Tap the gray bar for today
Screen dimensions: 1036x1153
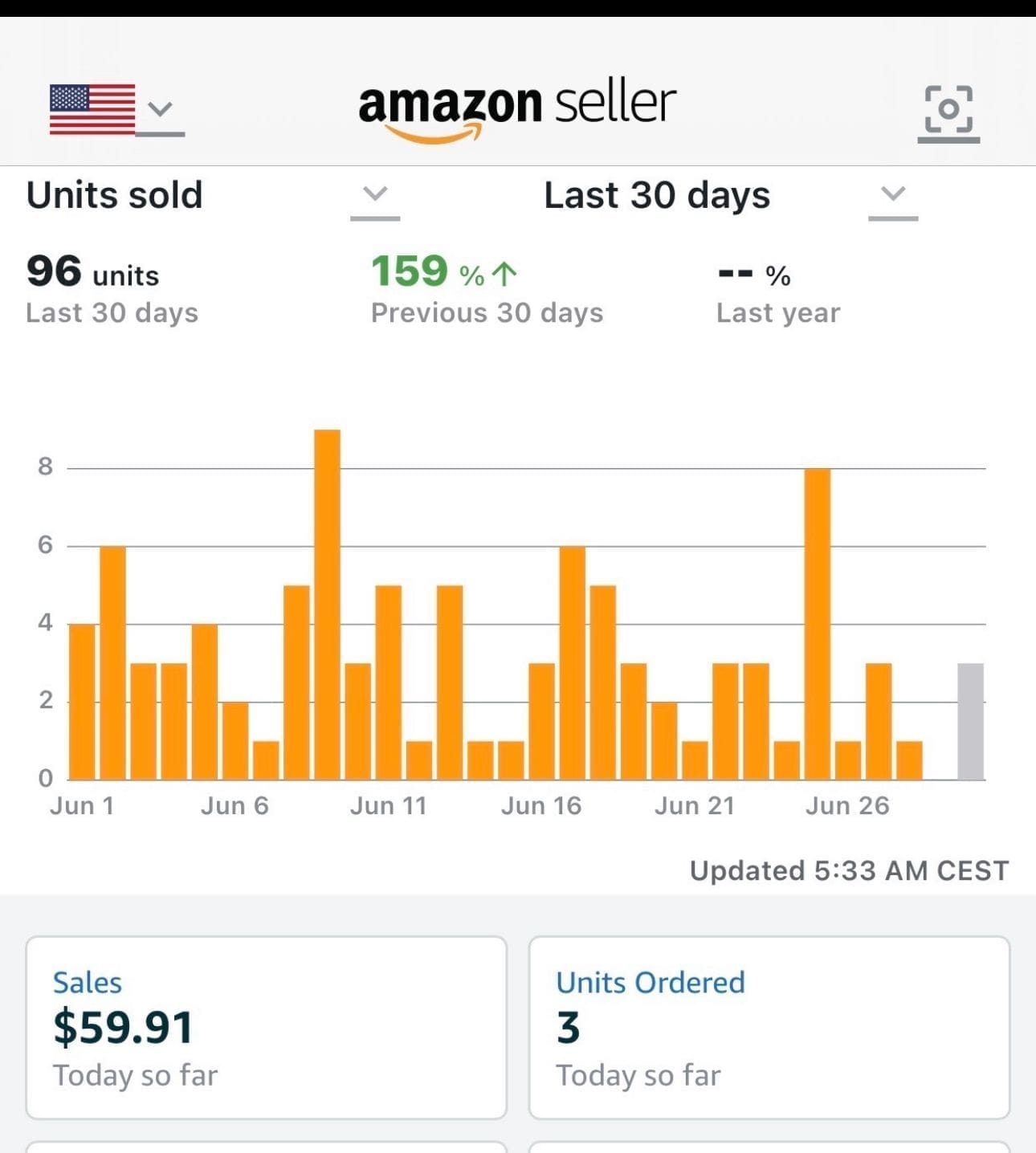pos(970,720)
